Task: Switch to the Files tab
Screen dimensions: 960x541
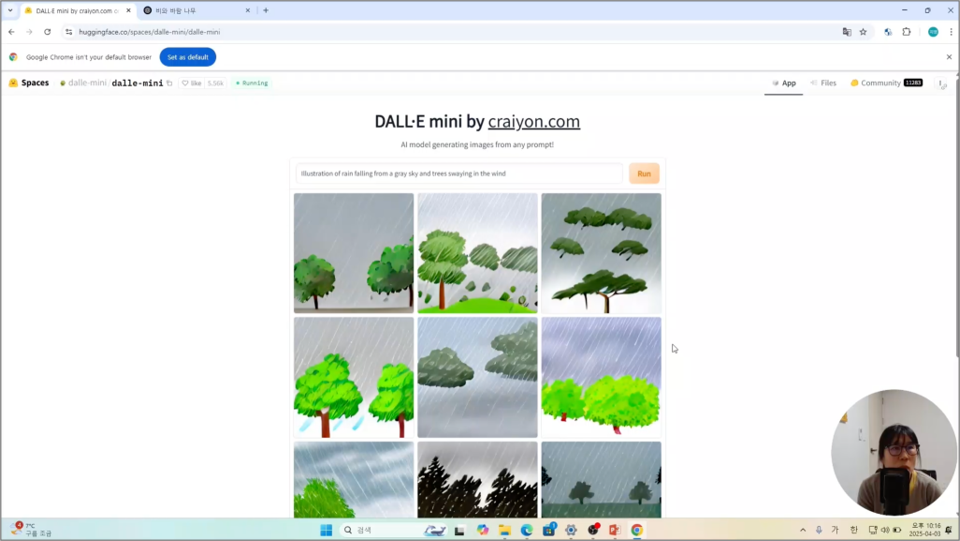Action: (823, 83)
